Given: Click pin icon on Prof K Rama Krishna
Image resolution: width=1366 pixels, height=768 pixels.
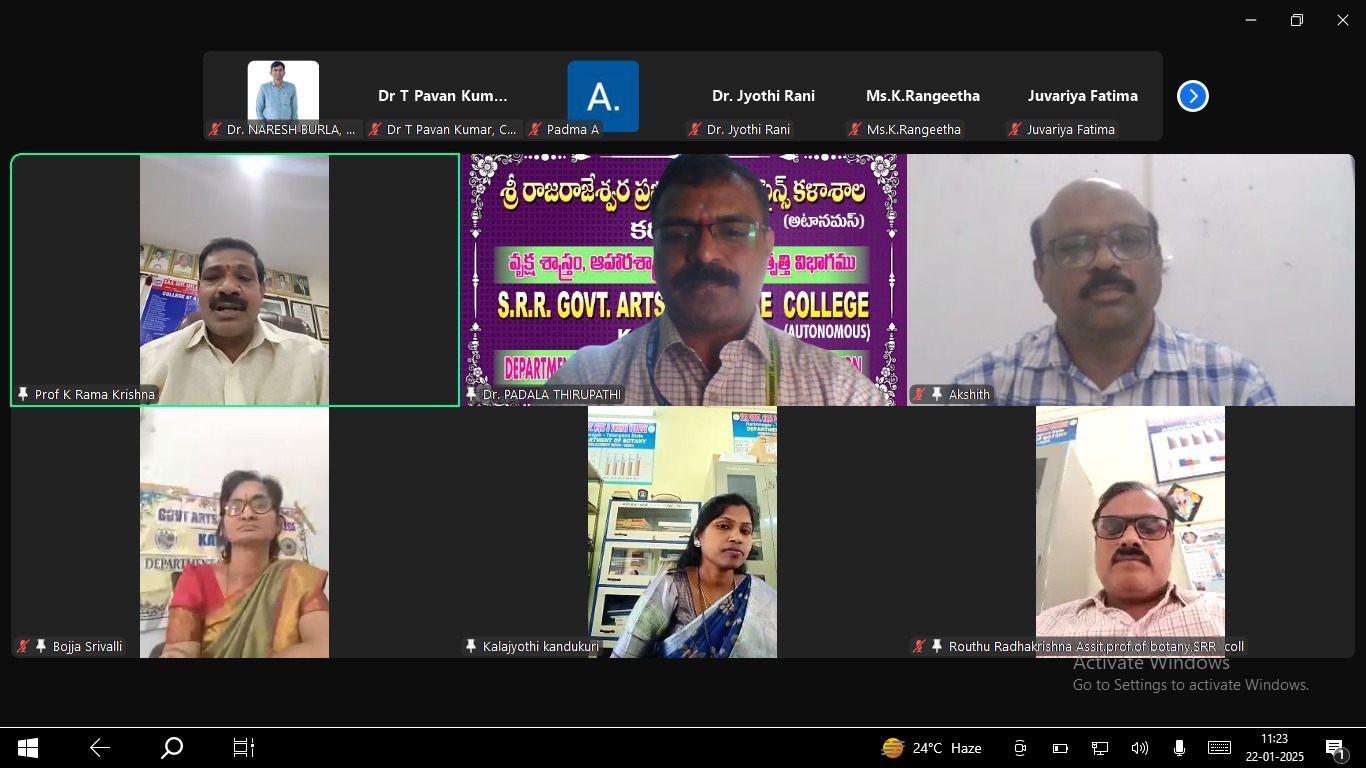Looking at the screenshot, I should click(22, 395).
